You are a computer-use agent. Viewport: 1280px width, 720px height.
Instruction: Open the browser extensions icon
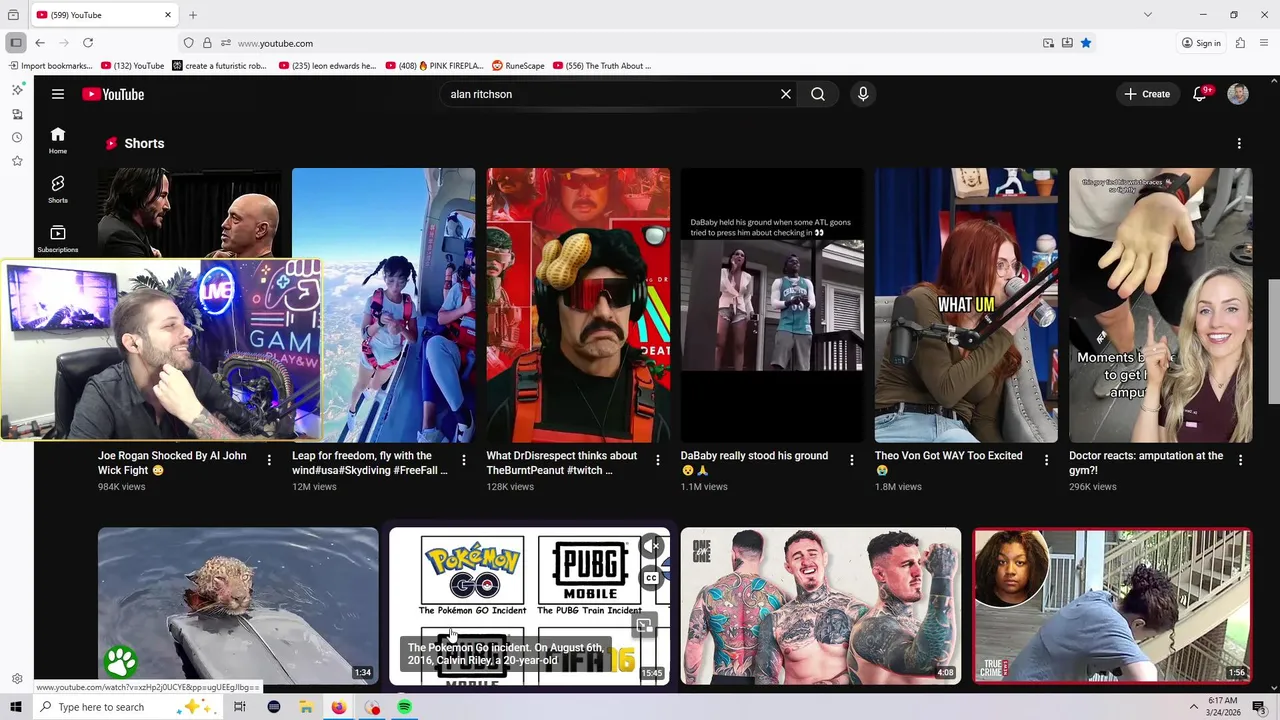(x=1240, y=43)
